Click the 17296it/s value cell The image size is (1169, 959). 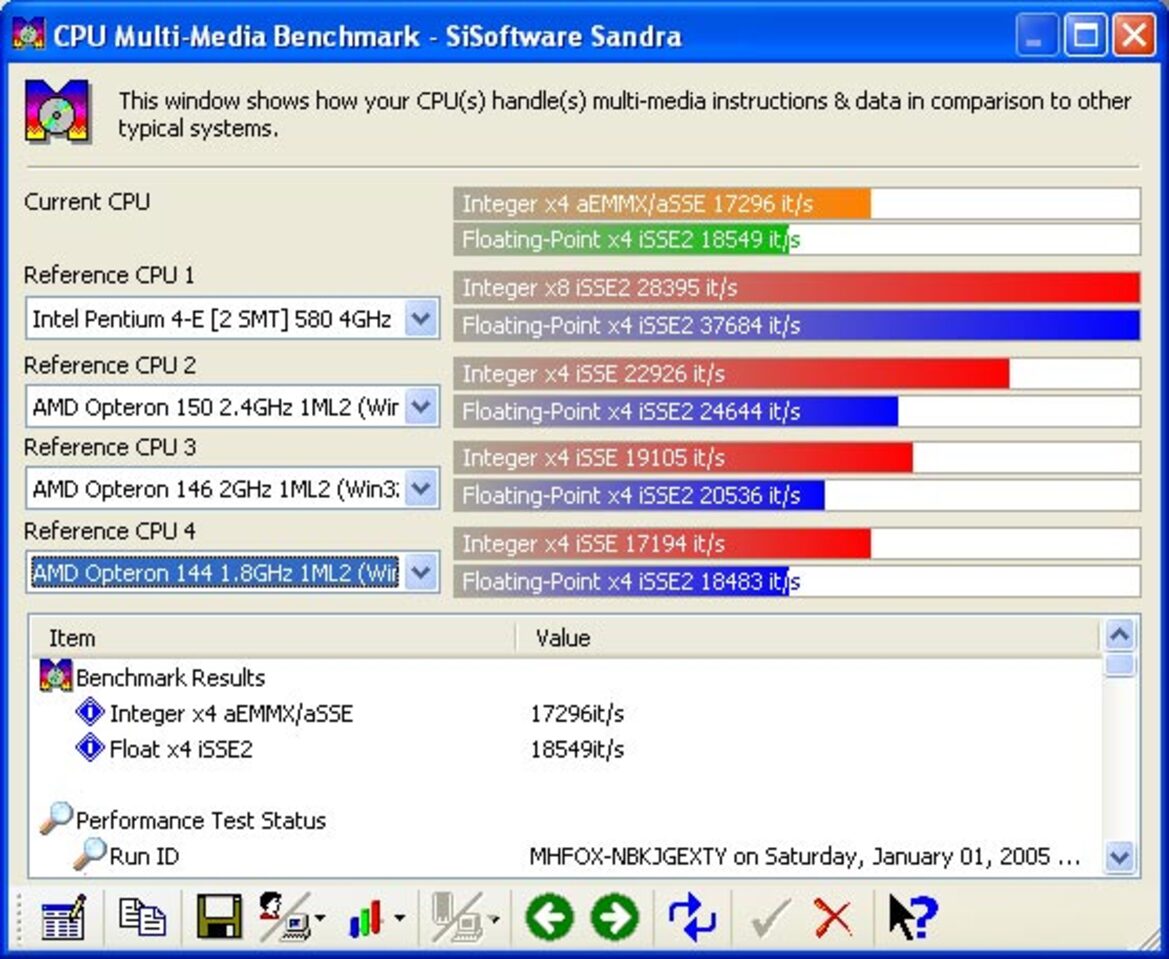coord(576,714)
